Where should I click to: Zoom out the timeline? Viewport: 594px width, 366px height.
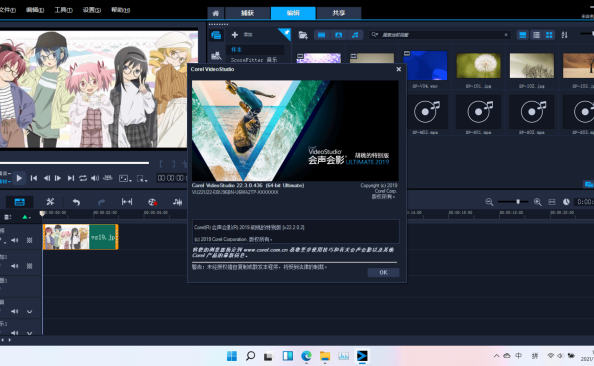click(x=489, y=202)
